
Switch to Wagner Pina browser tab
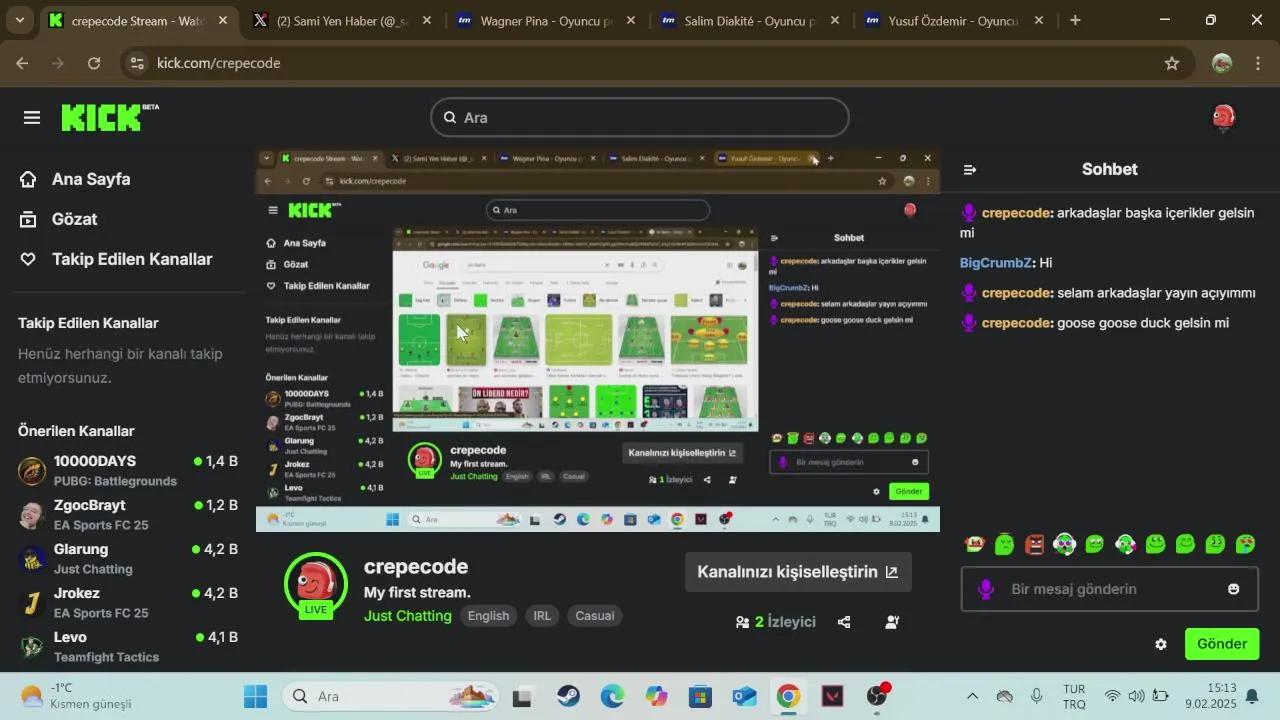[545, 20]
